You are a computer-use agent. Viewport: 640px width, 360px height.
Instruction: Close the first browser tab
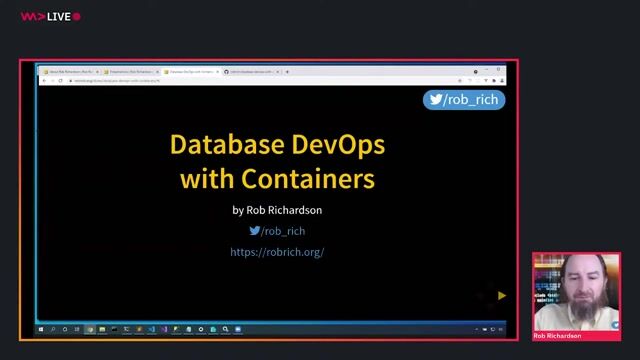97,72
